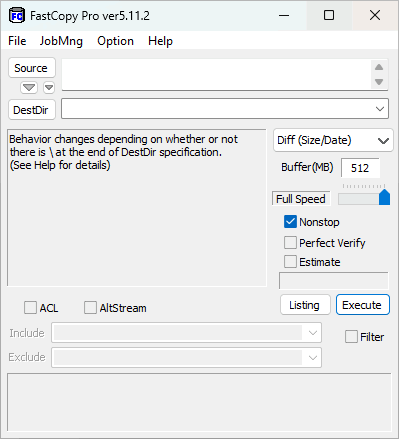The height and width of the screenshot is (439, 399).
Task: Click the DestDir button
Action: [31, 110]
